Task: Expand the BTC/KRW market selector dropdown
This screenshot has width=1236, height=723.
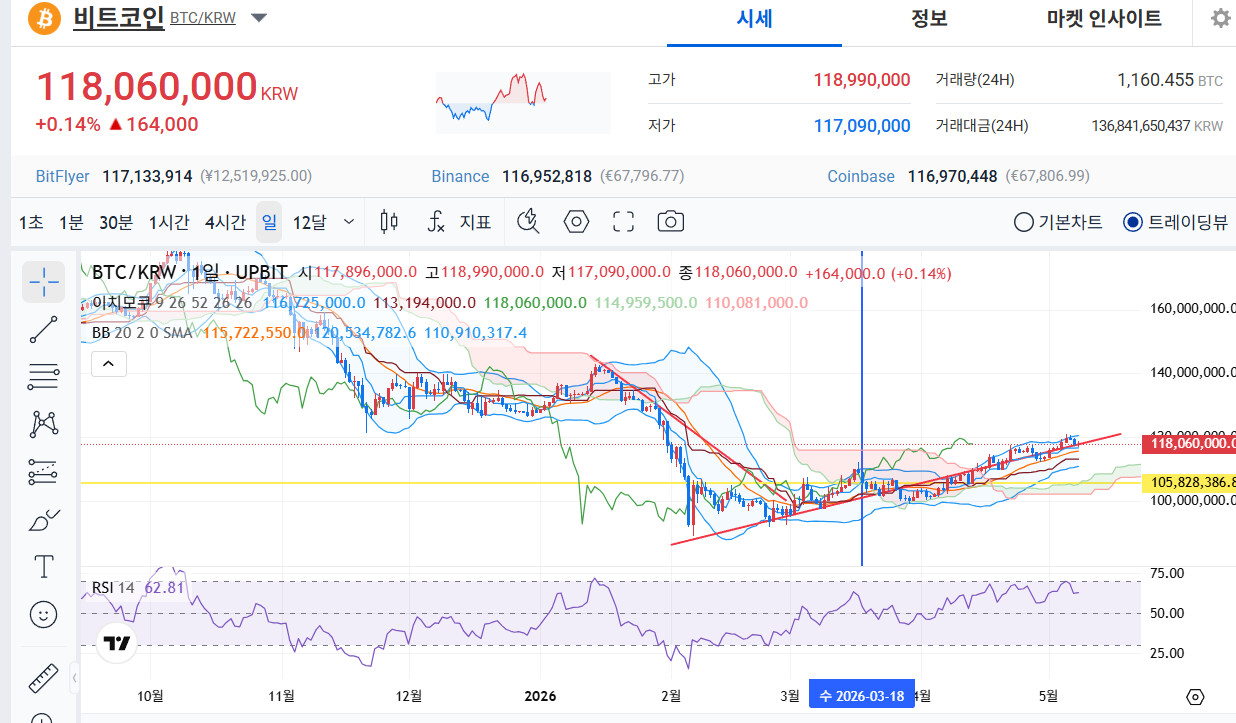Action: click(x=259, y=18)
